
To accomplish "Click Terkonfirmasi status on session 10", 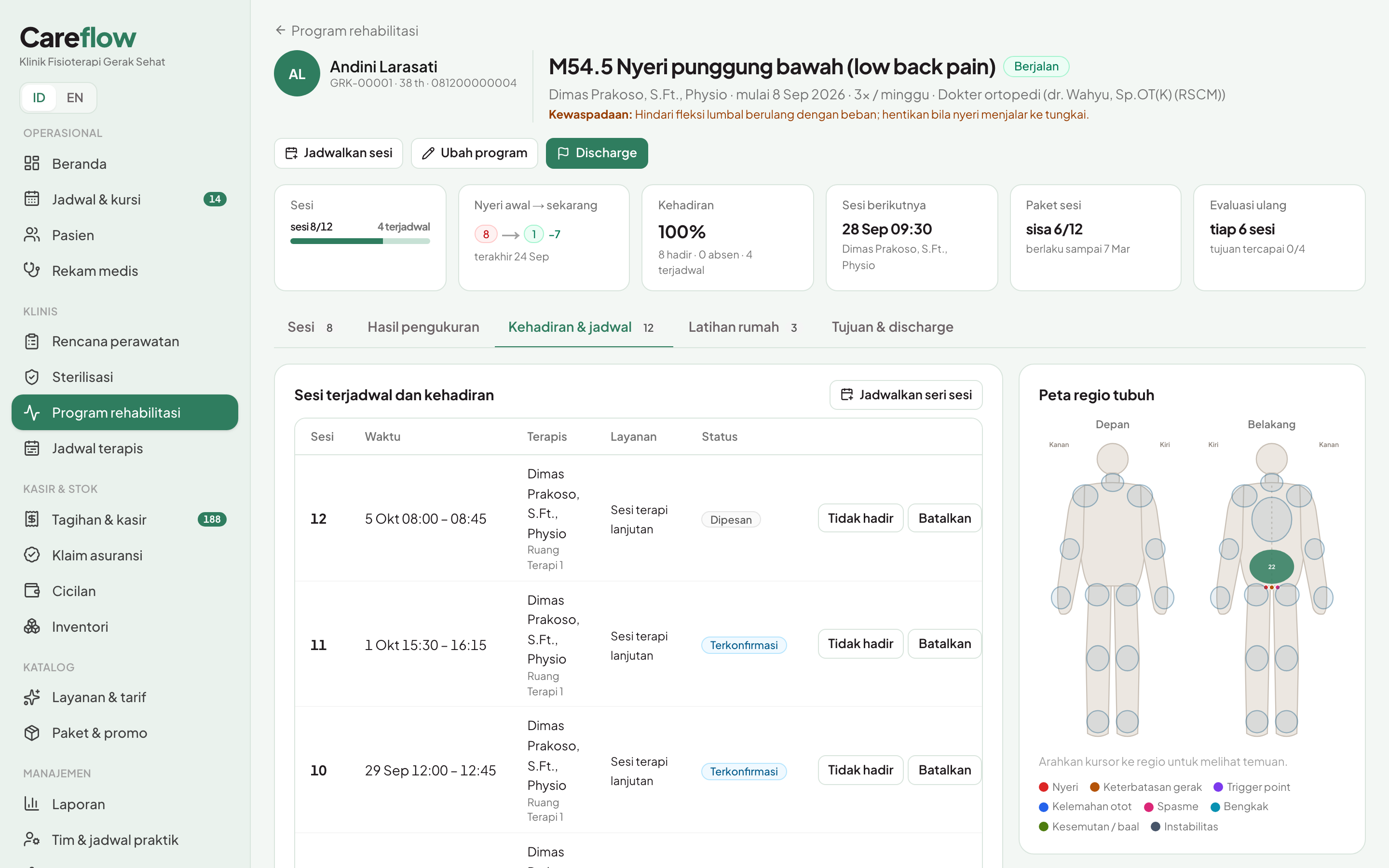I will [744, 772].
